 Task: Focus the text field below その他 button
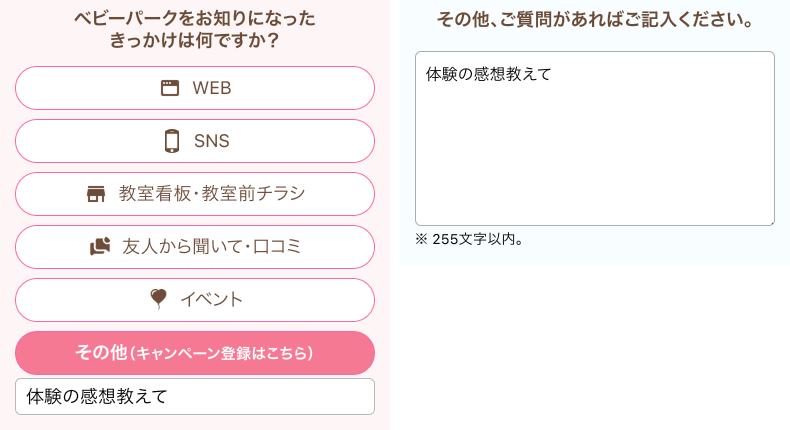(195, 396)
